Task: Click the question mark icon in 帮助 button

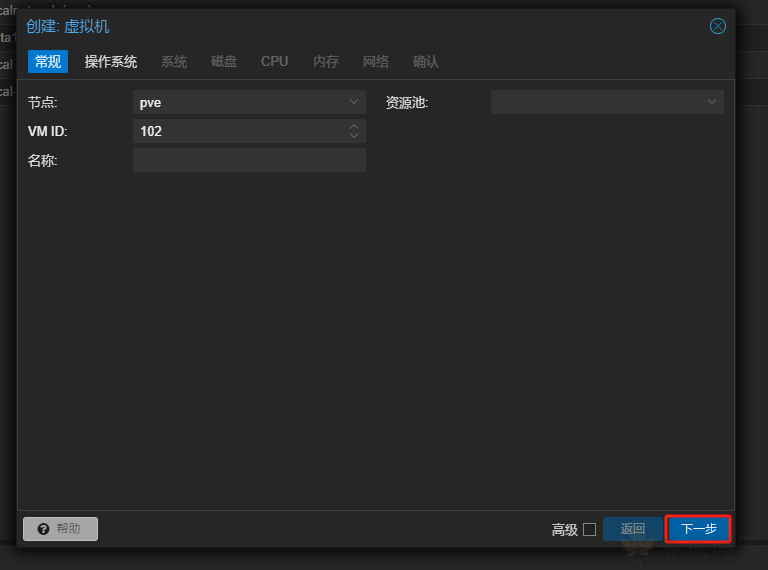Action: (x=44, y=529)
